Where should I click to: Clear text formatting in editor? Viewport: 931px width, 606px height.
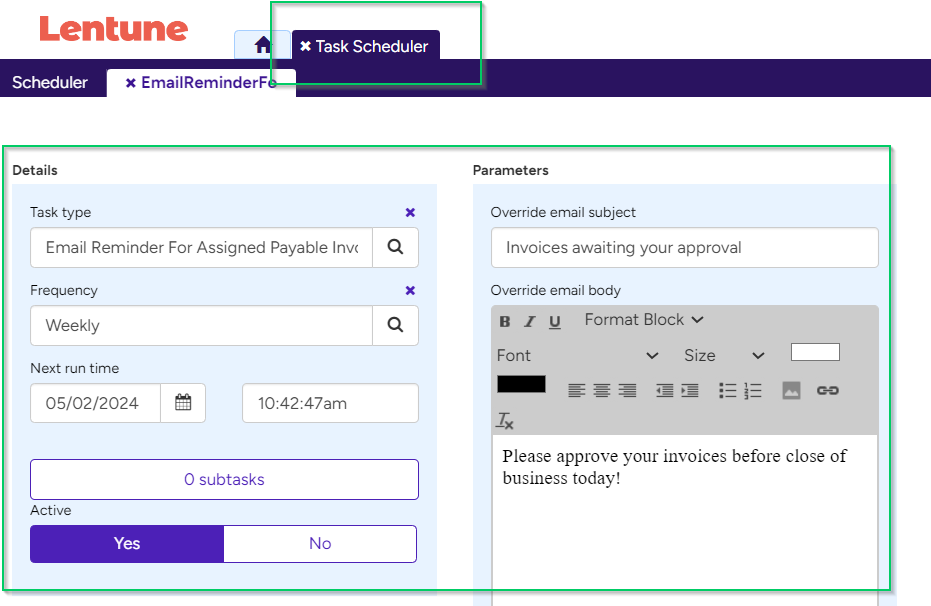(505, 421)
